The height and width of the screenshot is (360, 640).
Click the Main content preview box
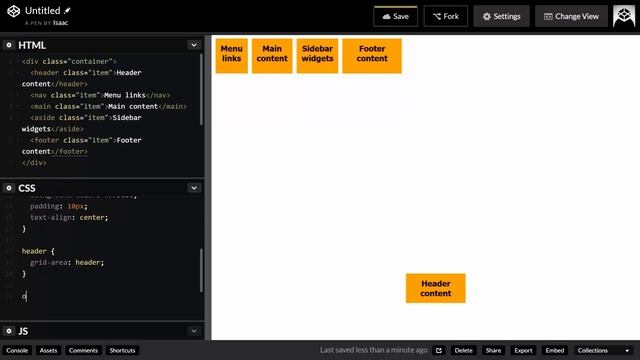(272, 56)
